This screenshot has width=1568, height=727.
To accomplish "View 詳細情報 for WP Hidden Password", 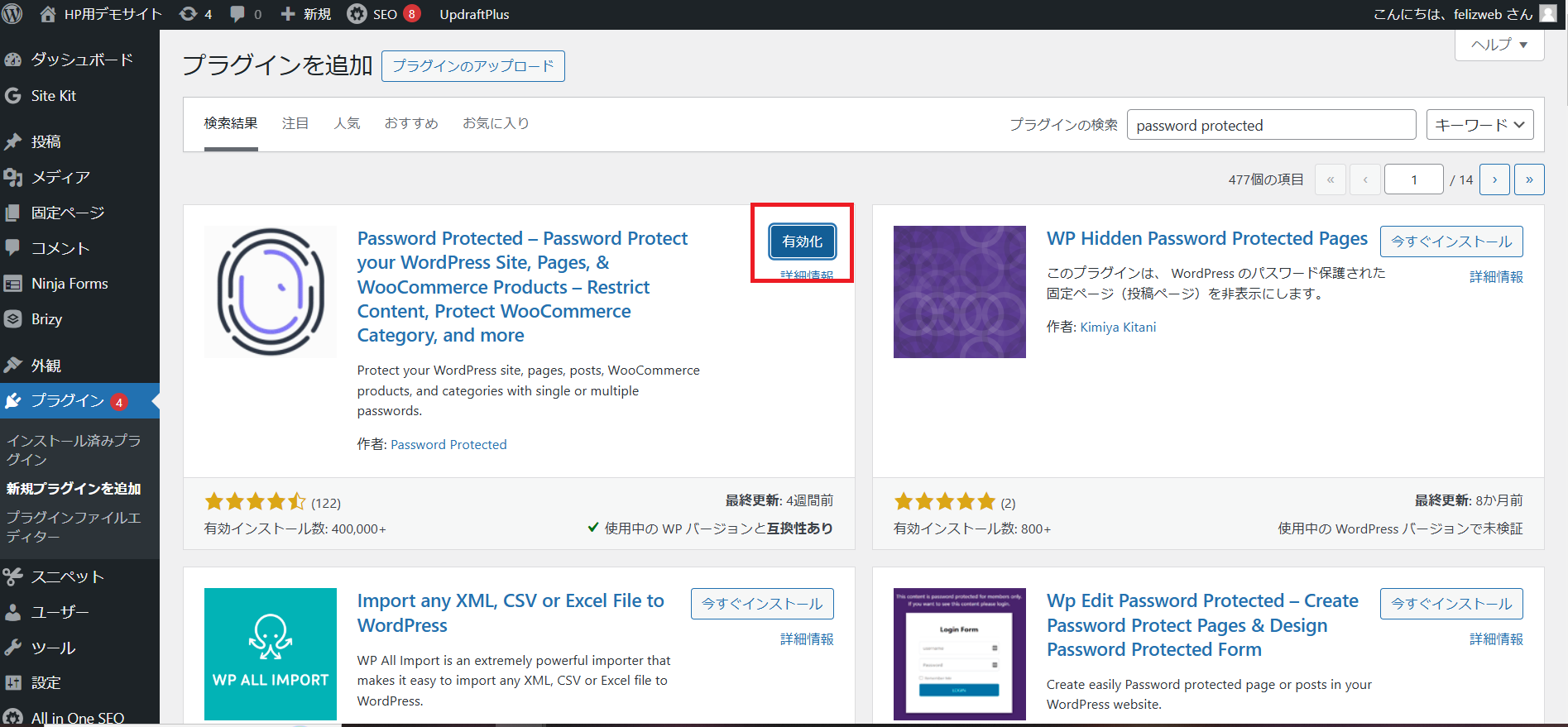I will click(x=1496, y=277).
